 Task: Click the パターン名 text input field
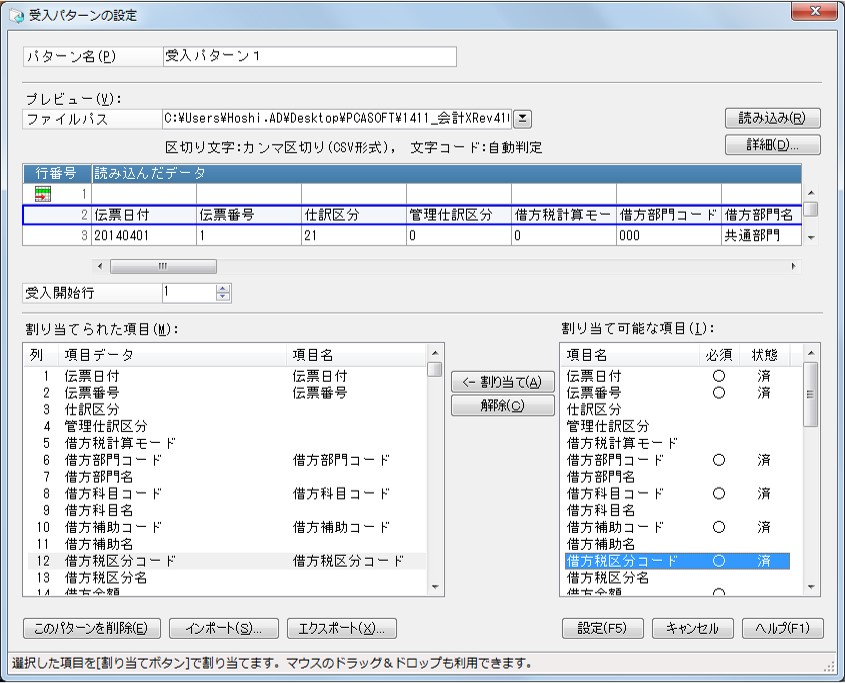[x=308, y=57]
